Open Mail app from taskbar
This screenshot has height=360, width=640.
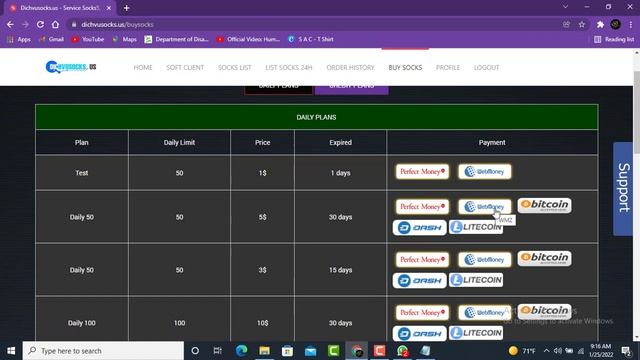point(311,351)
